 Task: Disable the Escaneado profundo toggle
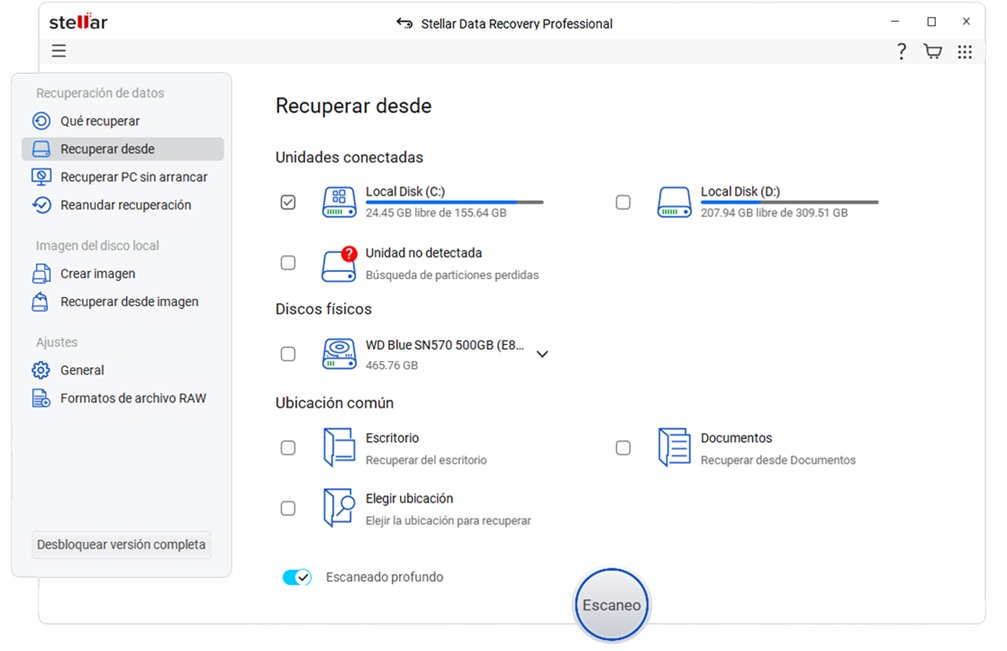click(296, 577)
